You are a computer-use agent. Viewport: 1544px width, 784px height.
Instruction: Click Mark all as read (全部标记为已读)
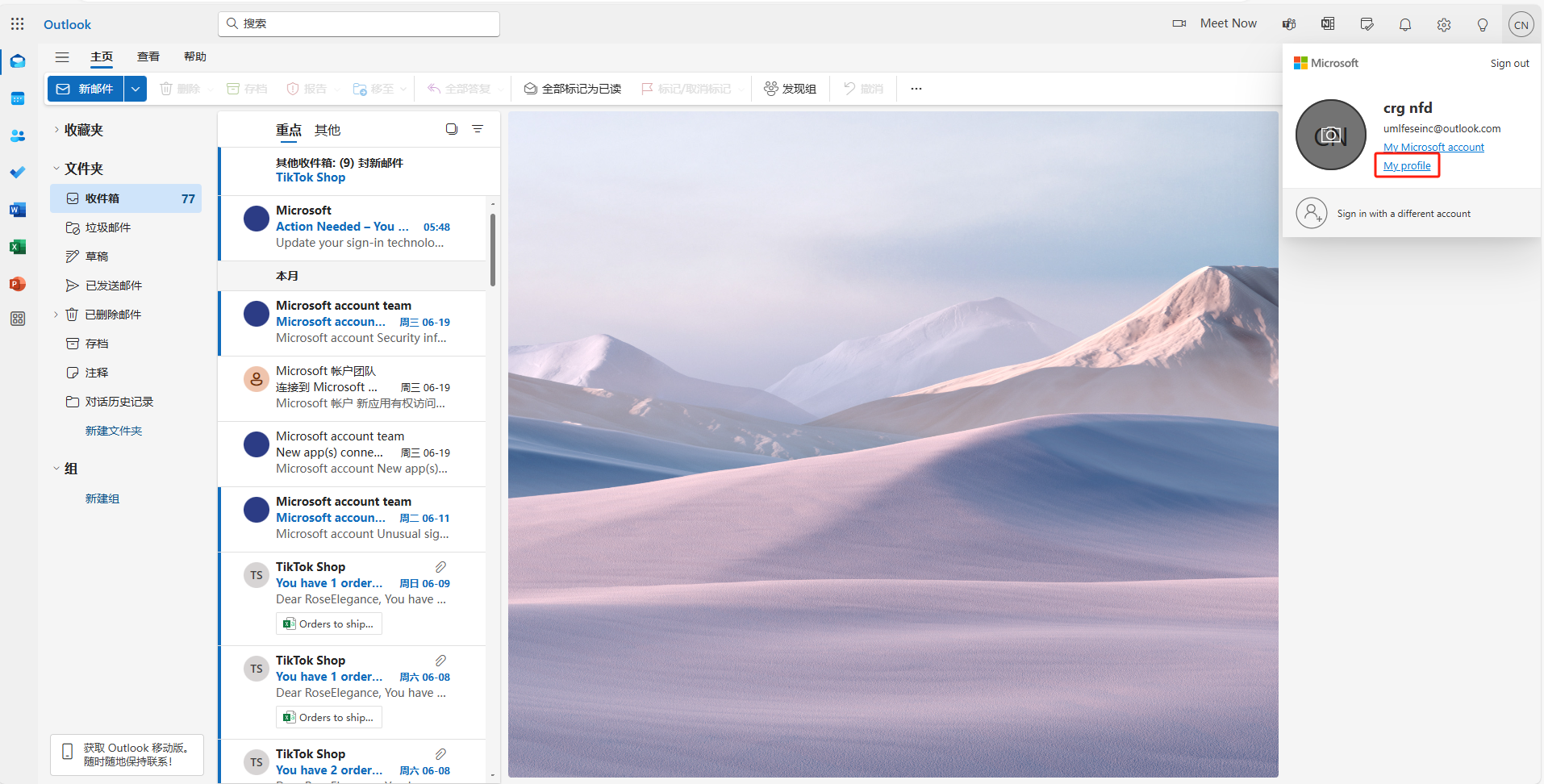coord(573,89)
